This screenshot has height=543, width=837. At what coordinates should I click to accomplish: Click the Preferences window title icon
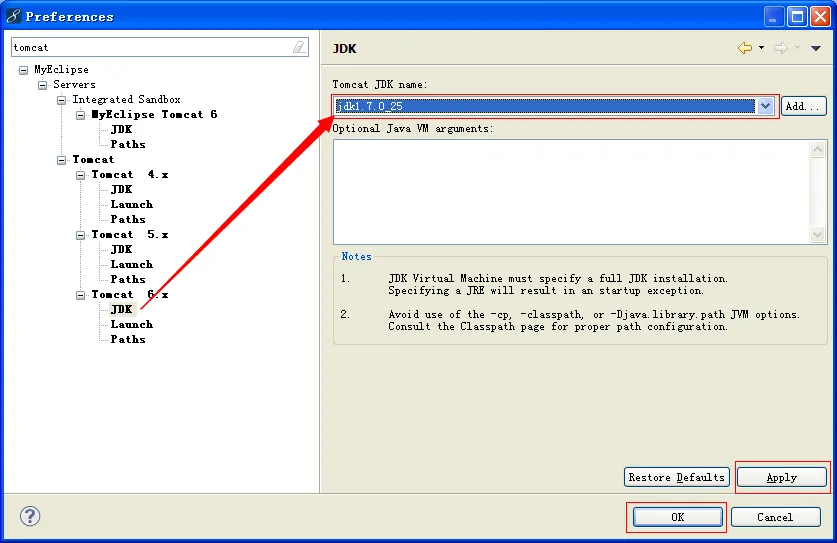click(13, 17)
